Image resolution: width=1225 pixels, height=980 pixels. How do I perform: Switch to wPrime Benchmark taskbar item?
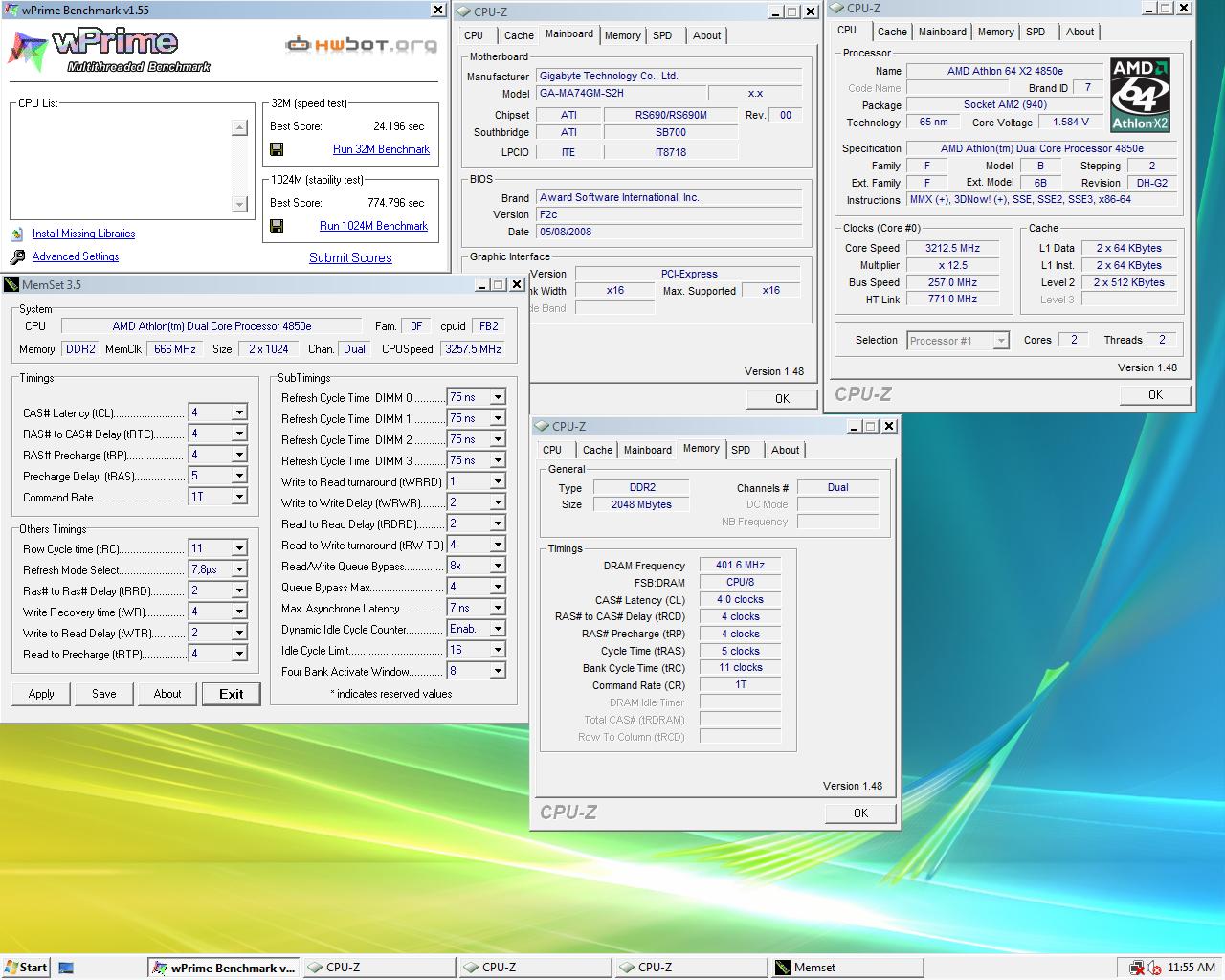[x=225, y=968]
